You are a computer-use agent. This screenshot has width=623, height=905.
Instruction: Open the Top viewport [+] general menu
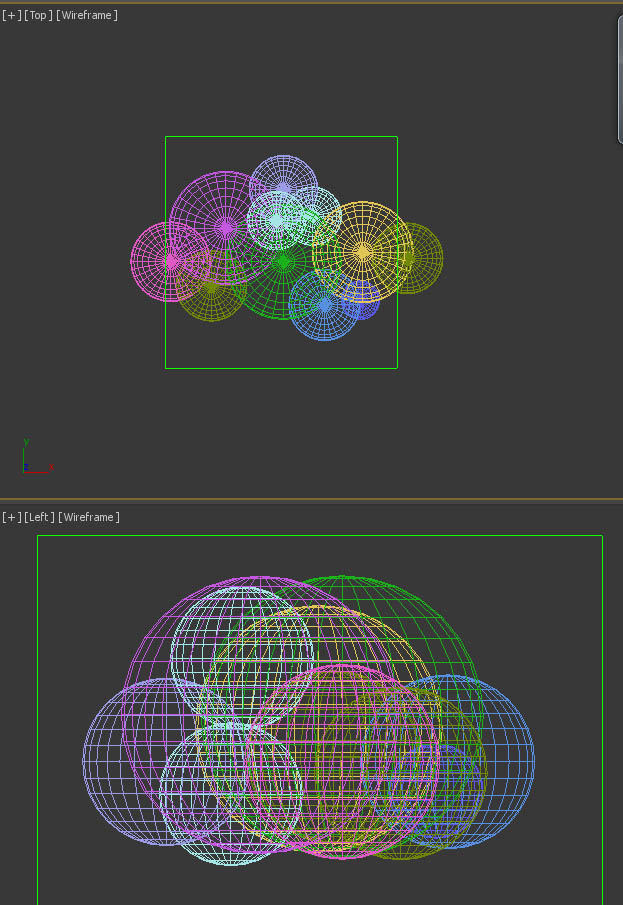(12, 16)
